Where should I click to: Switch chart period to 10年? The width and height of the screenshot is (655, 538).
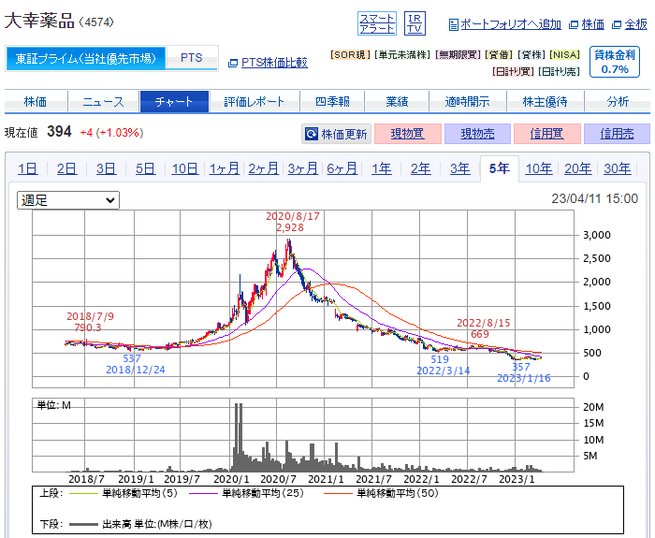539,169
